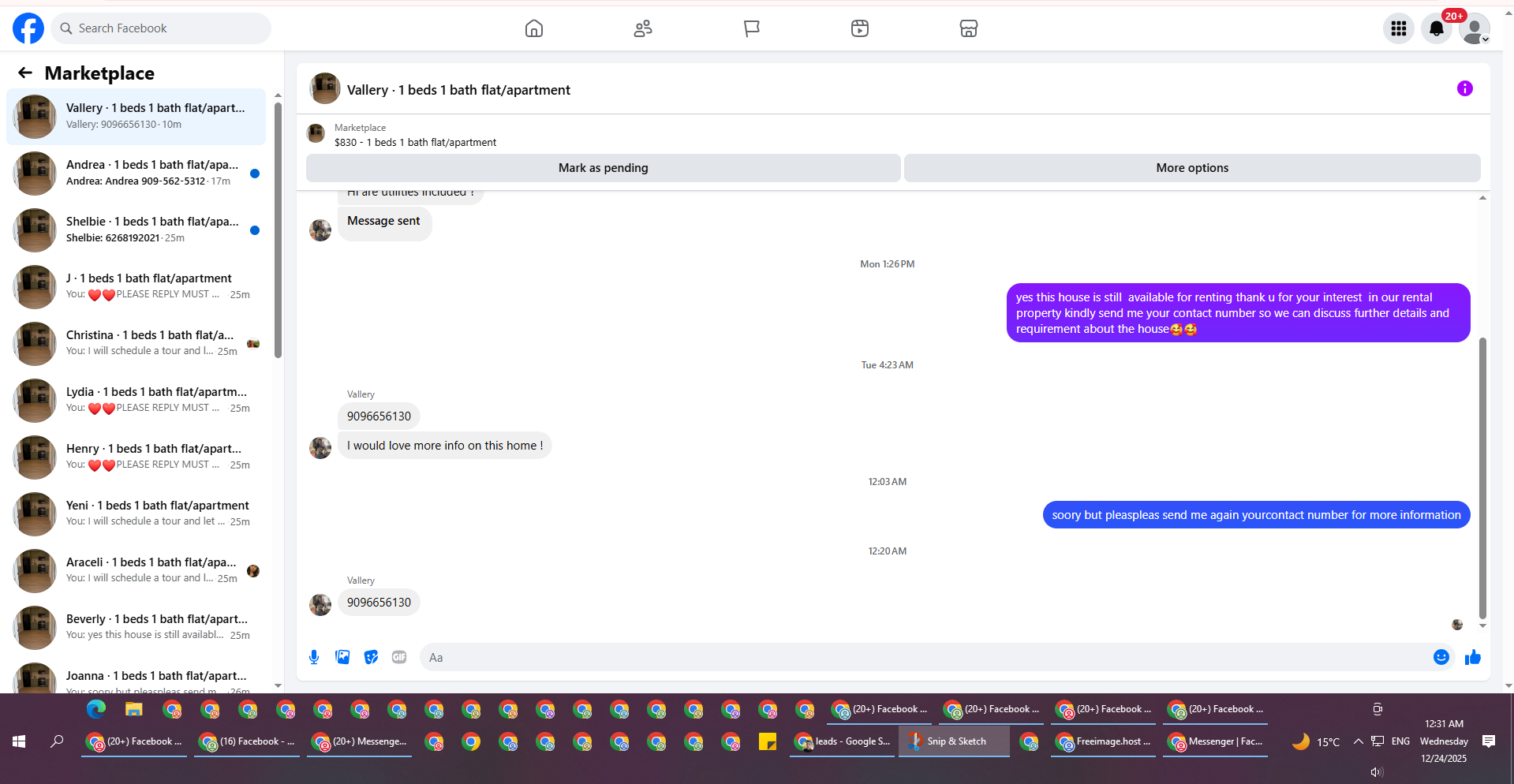1514x784 pixels.
Task: Open Sticky Notes taskbar icon
Action: (x=768, y=741)
